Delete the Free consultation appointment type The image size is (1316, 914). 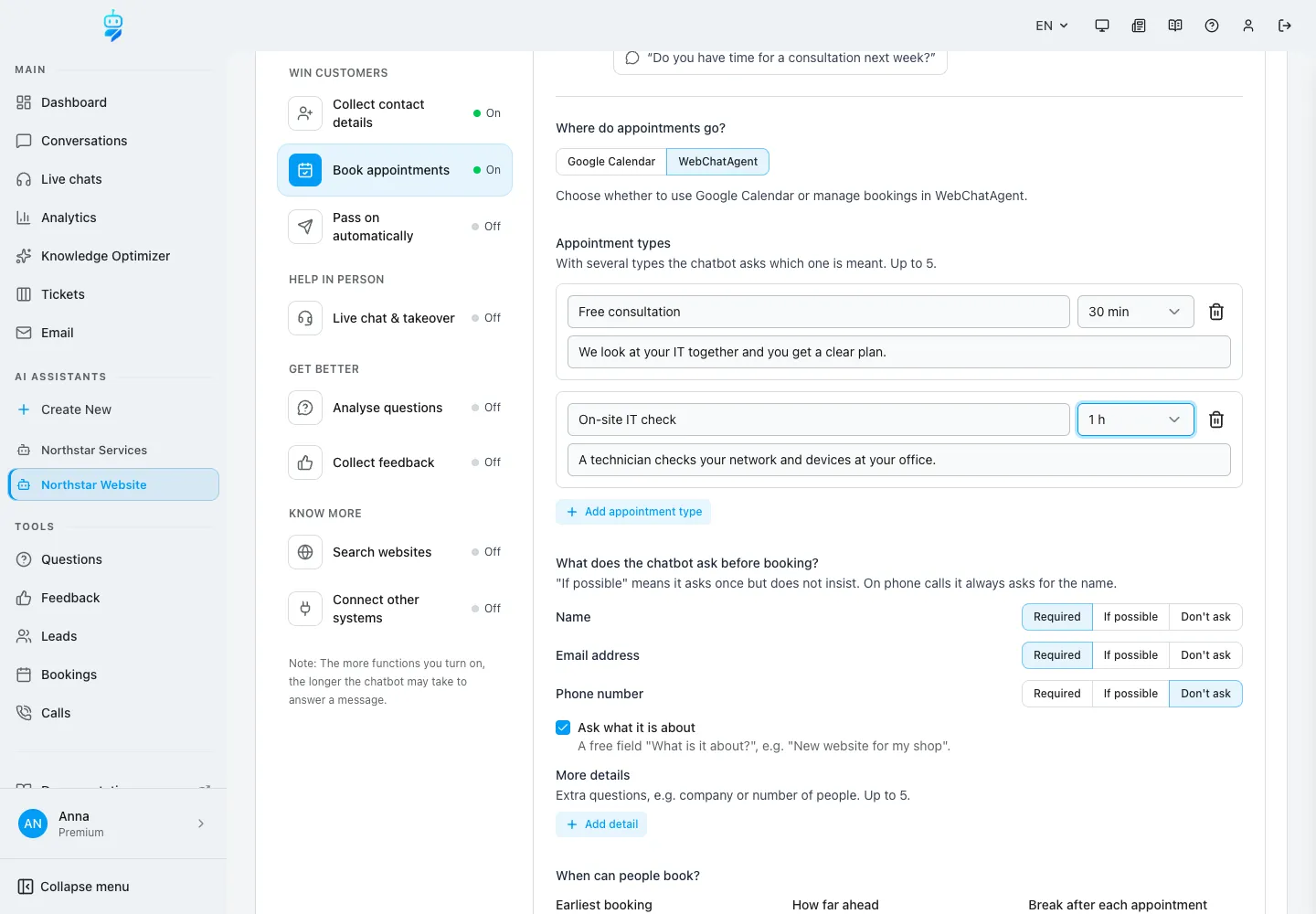(1216, 312)
